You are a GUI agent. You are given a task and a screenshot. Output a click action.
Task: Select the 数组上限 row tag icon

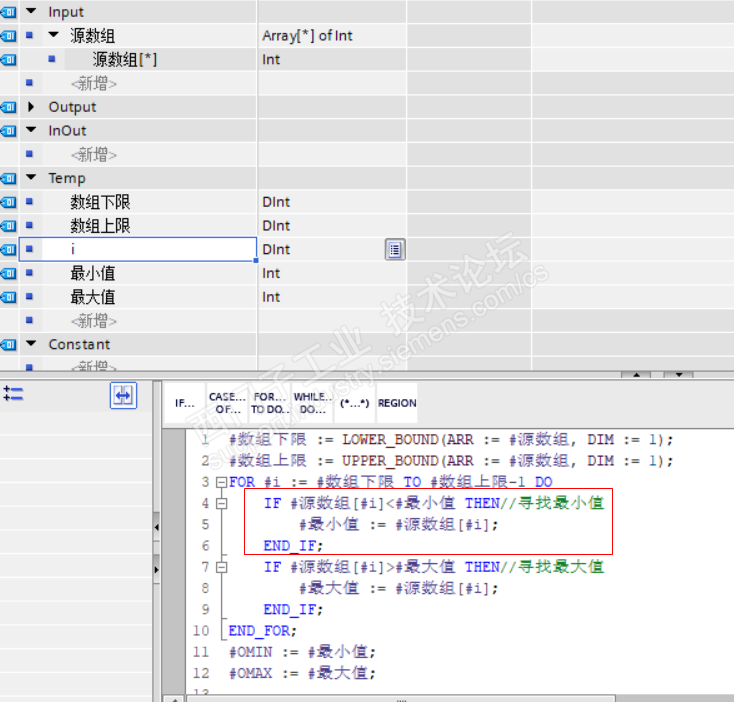pos(8,226)
